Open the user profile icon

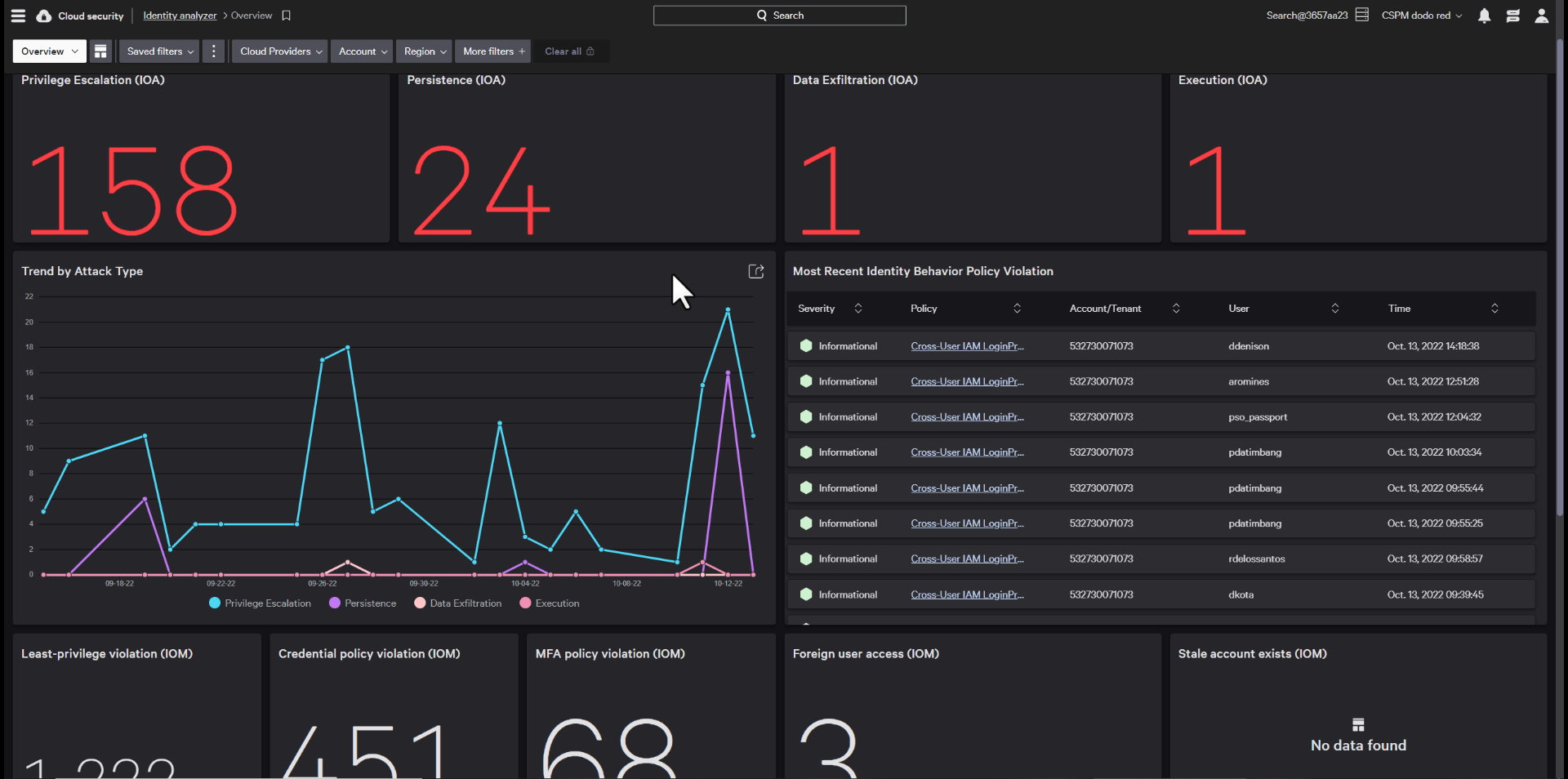(x=1541, y=16)
